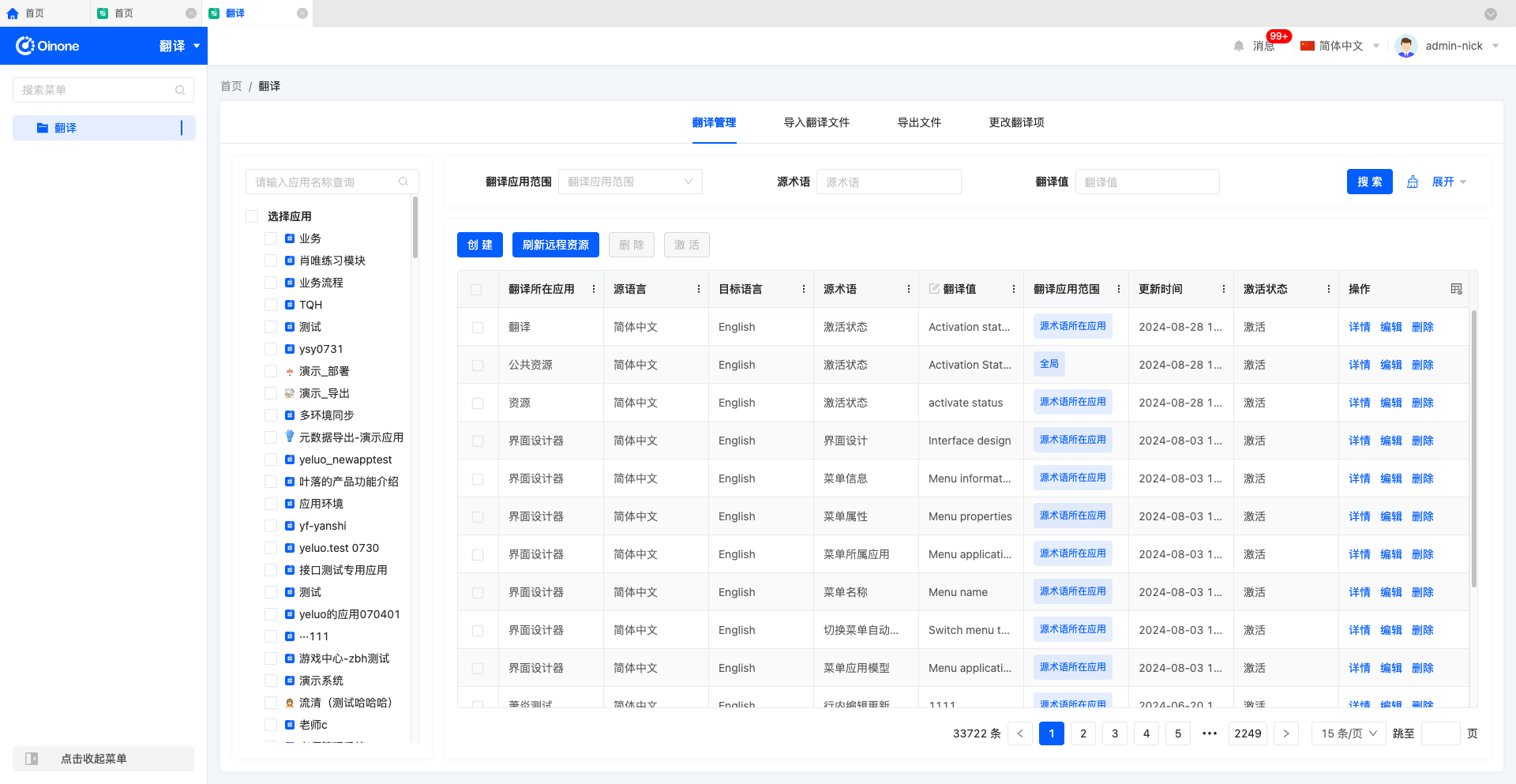Toggle table header select-all checkbox
This screenshot has width=1516, height=784.
(x=476, y=290)
